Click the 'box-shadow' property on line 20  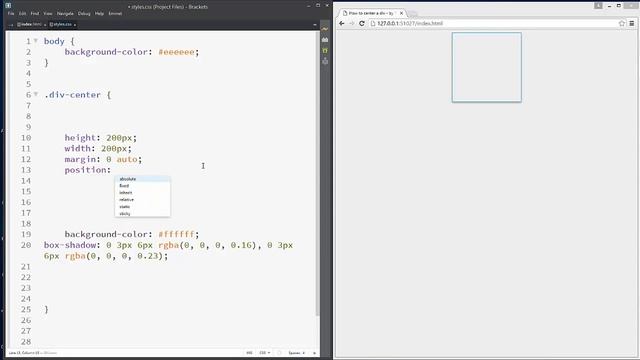coord(70,245)
